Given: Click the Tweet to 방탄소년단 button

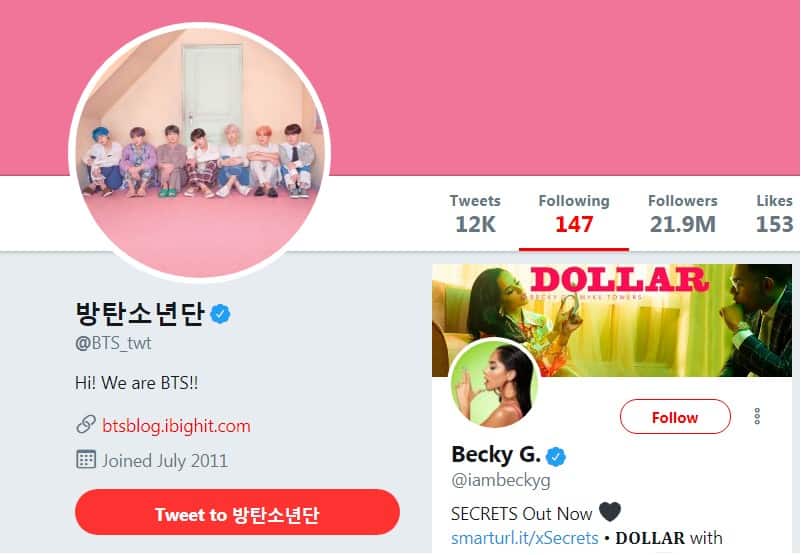Looking at the screenshot, I should point(237,513).
